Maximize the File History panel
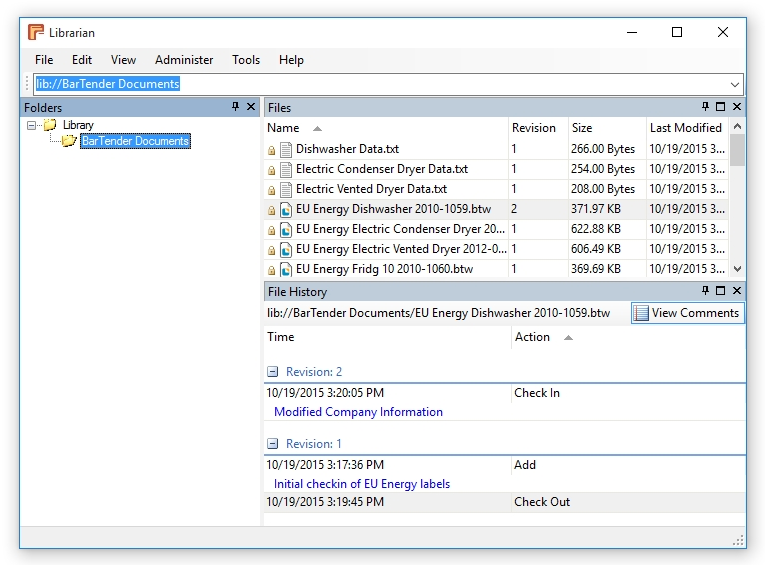This screenshot has height=565, width=765. 721,290
